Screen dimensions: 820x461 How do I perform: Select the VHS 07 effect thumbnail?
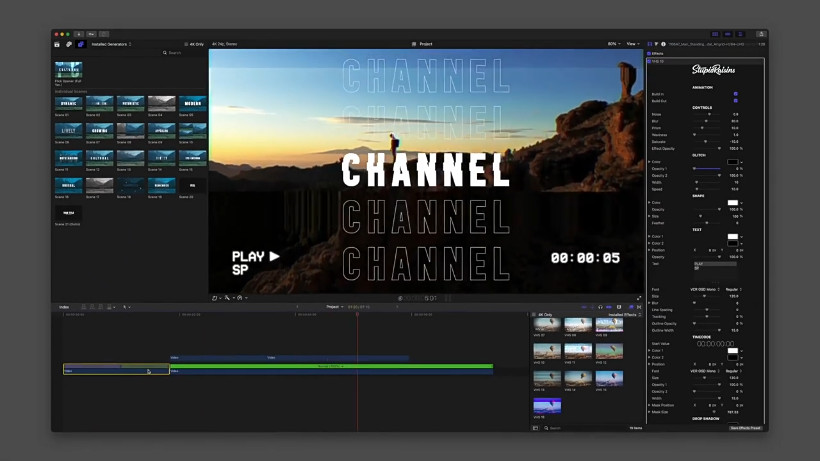[x=547, y=325]
